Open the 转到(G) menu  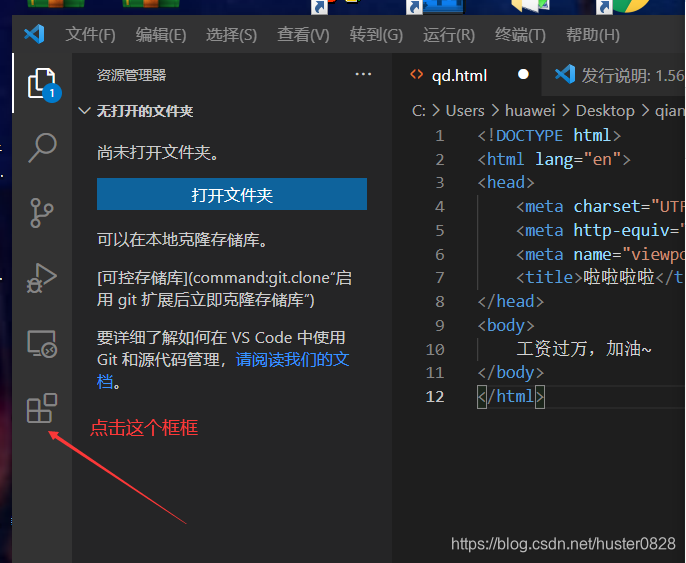tap(376, 35)
